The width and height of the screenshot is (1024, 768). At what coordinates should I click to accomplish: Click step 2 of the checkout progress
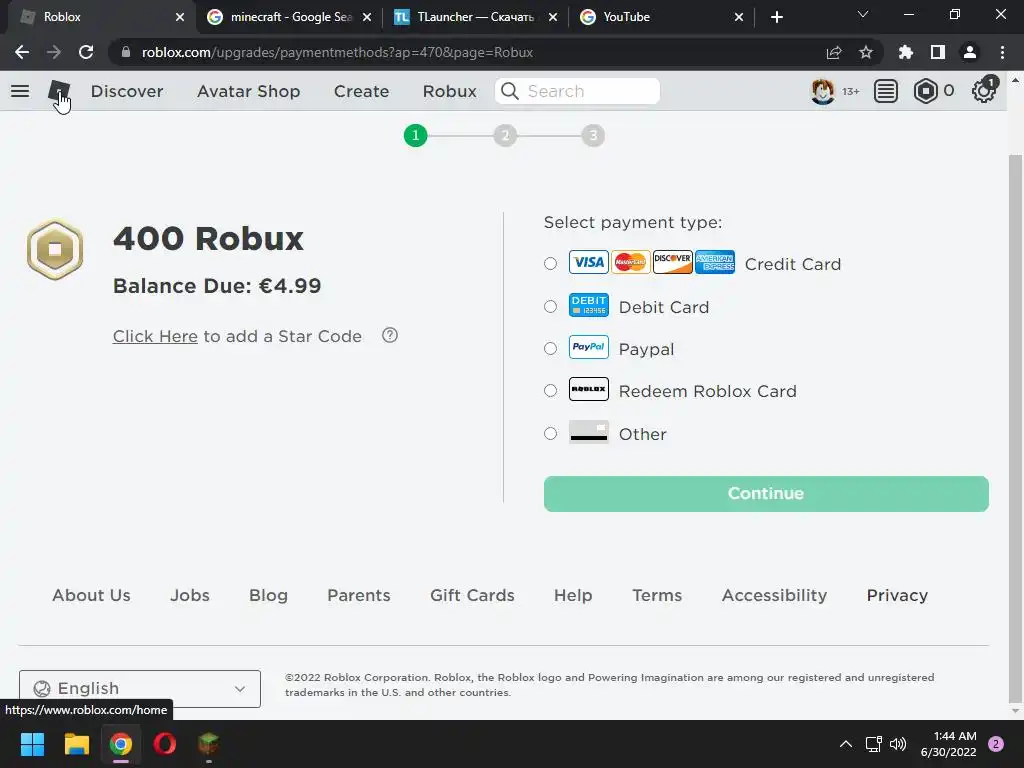click(x=505, y=135)
